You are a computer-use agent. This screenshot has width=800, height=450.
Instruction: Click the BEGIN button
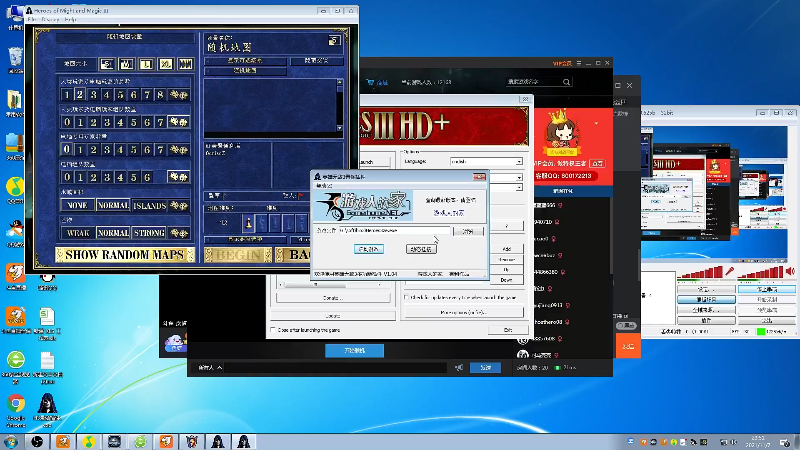click(x=238, y=255)
